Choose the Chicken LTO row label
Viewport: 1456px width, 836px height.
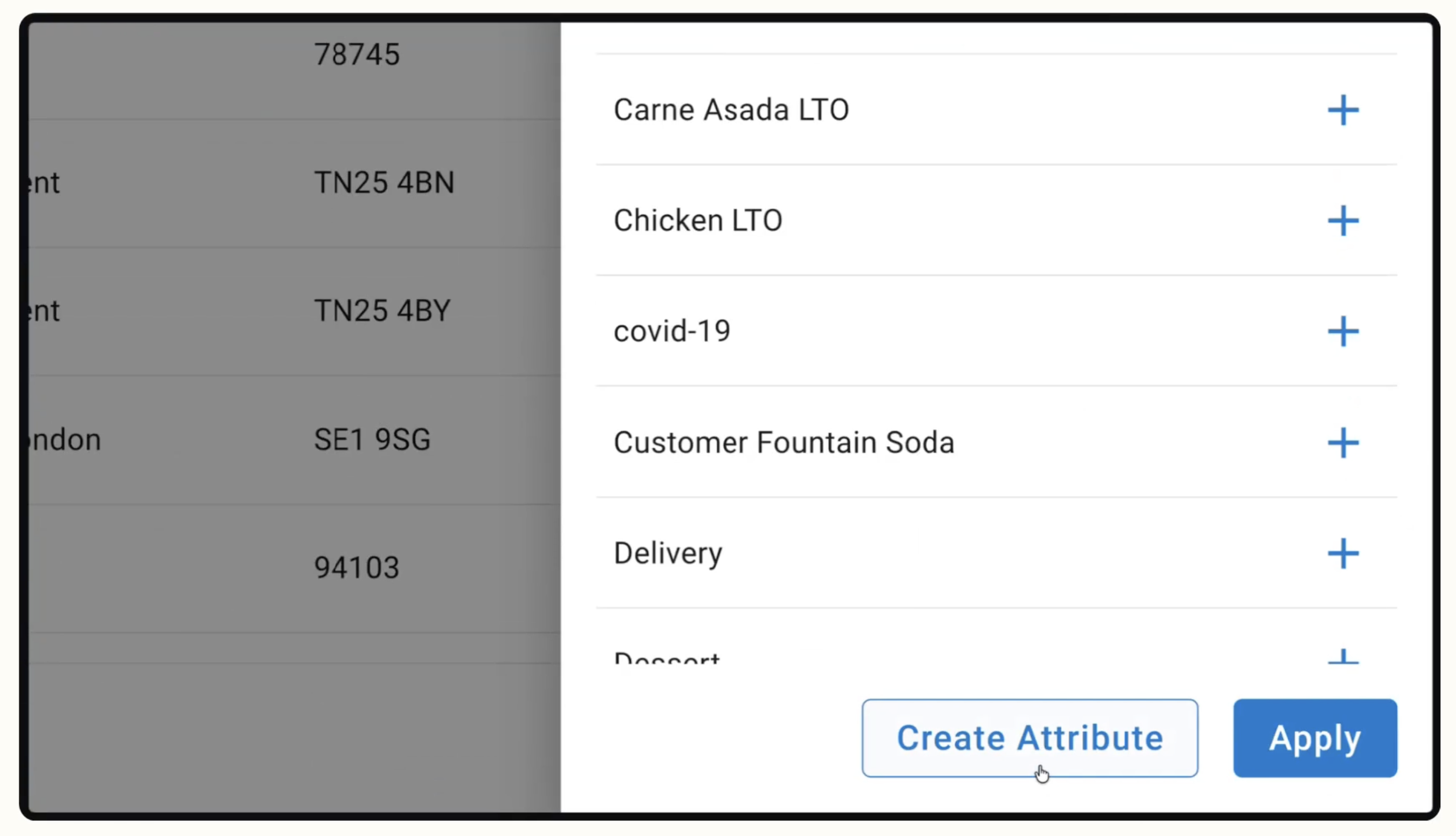click(698, 221)
